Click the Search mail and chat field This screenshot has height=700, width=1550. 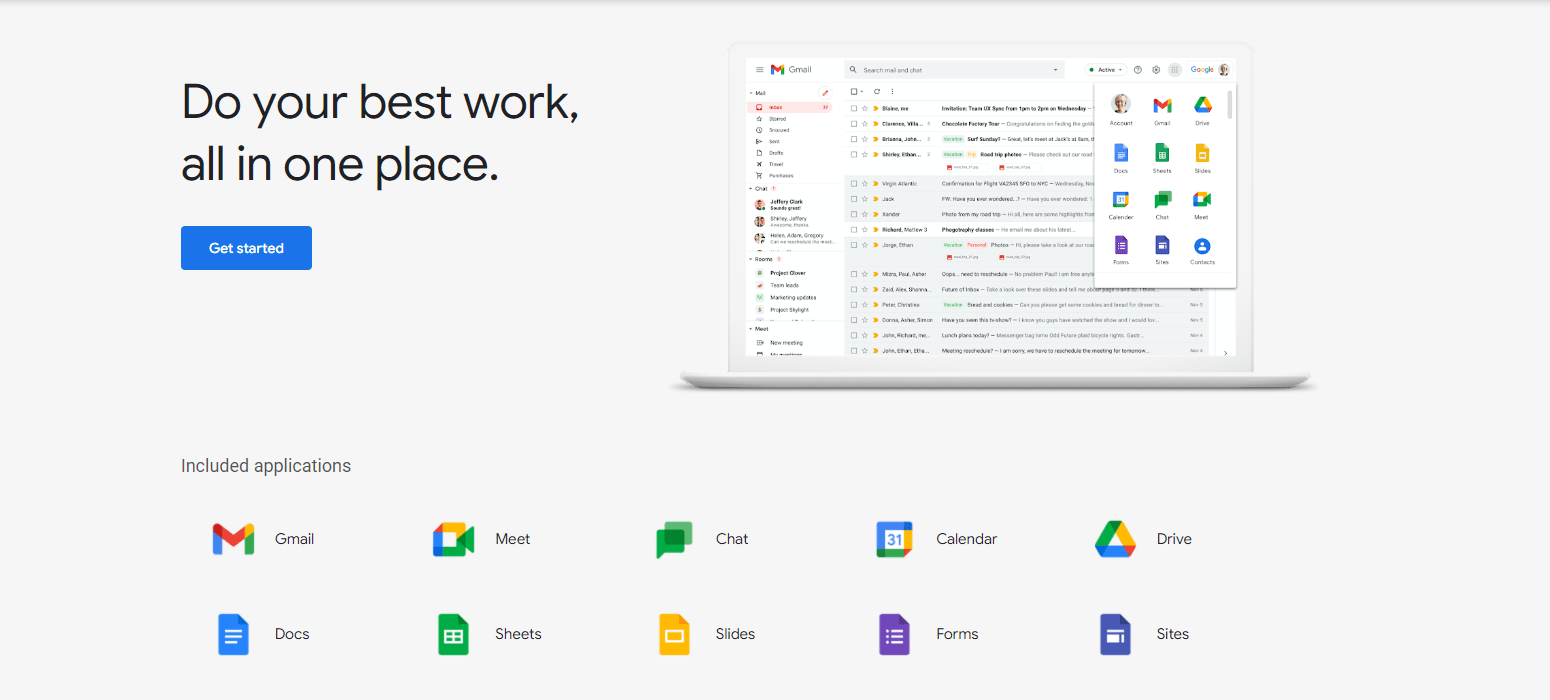[952, 70]
